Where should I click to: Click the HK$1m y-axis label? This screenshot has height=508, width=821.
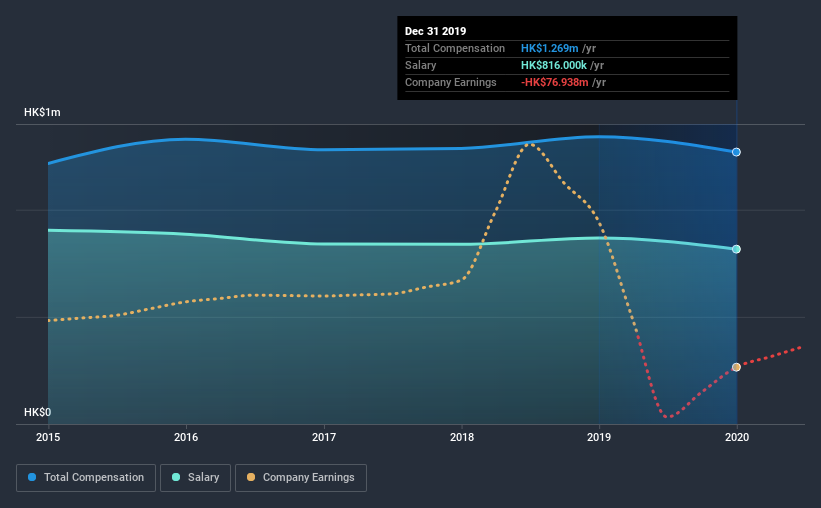[42, 113]
